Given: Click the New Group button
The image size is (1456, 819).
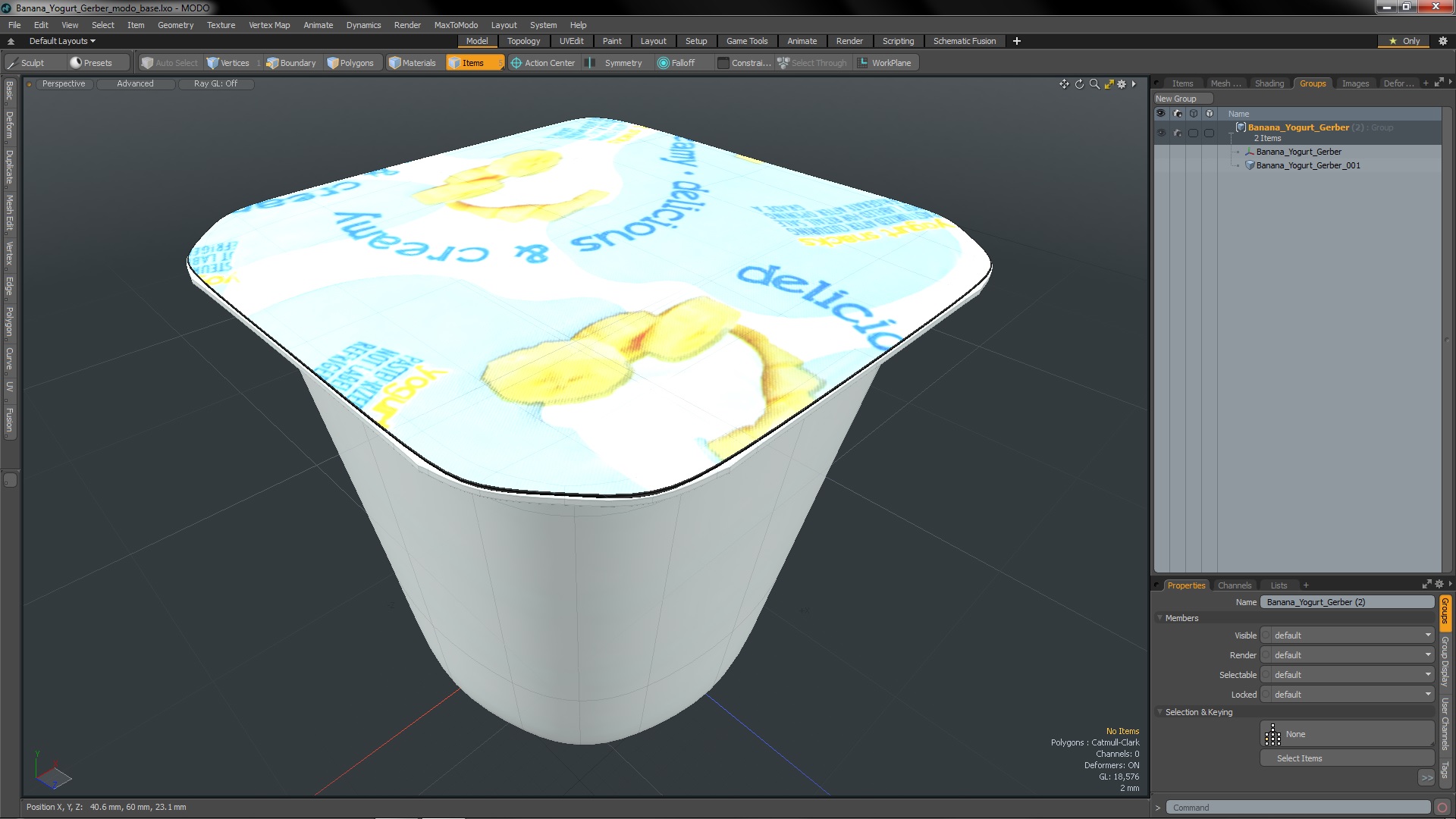Looking at the screenshot, I should [x=1182, y=99].
